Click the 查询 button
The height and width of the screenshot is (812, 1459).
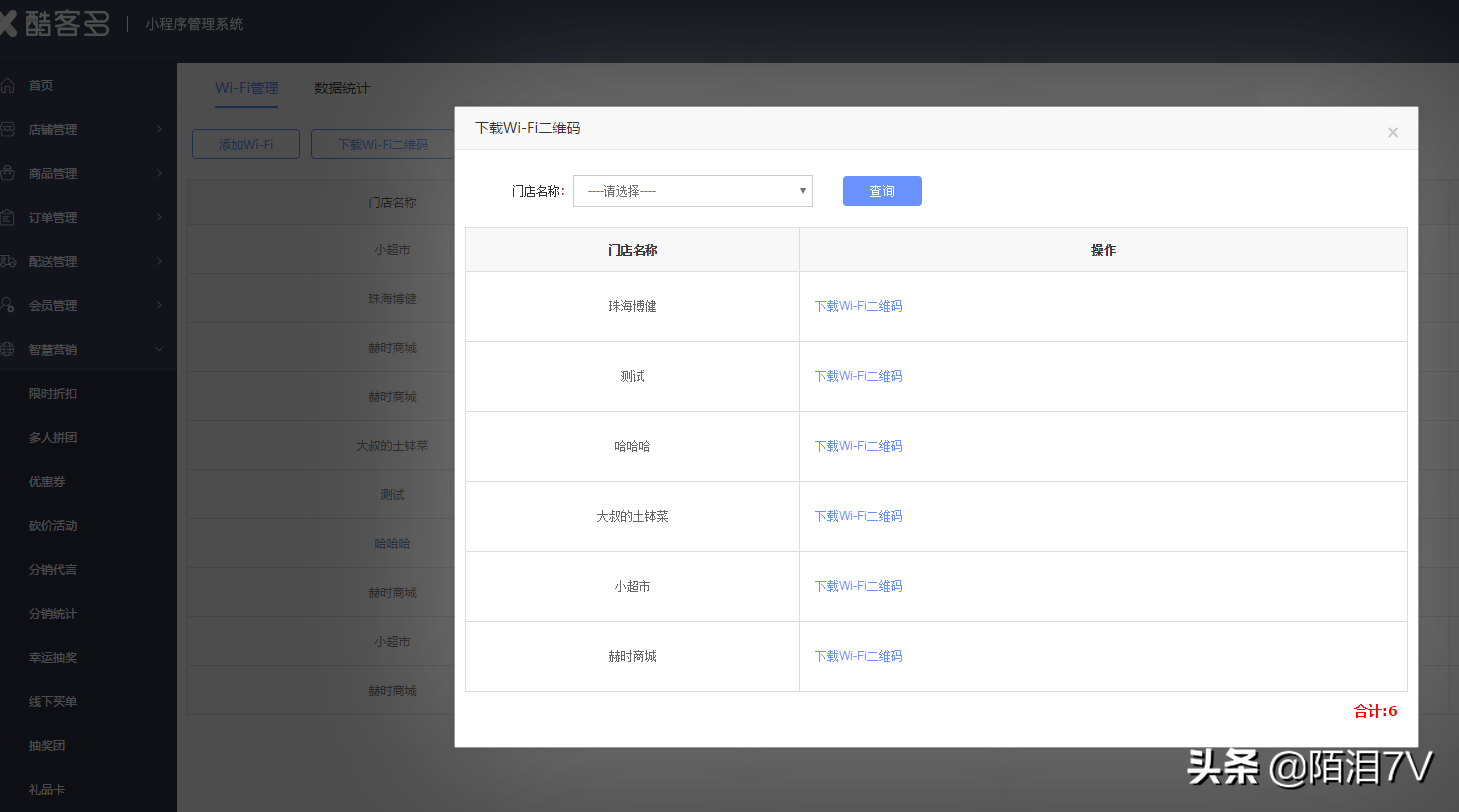tap(882, 191)
